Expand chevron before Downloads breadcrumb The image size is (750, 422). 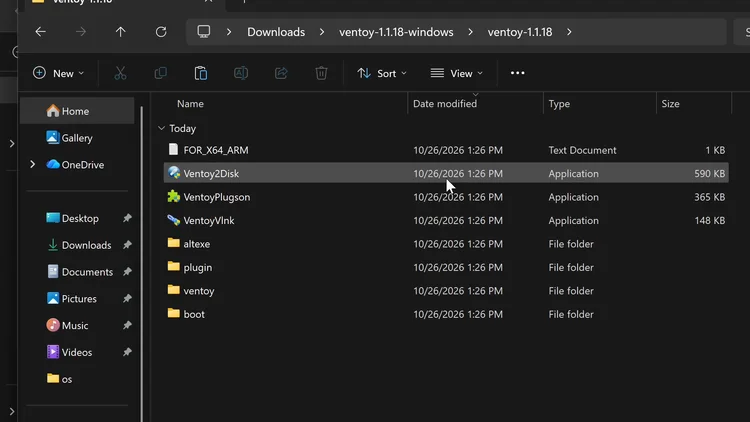(229, 32)
